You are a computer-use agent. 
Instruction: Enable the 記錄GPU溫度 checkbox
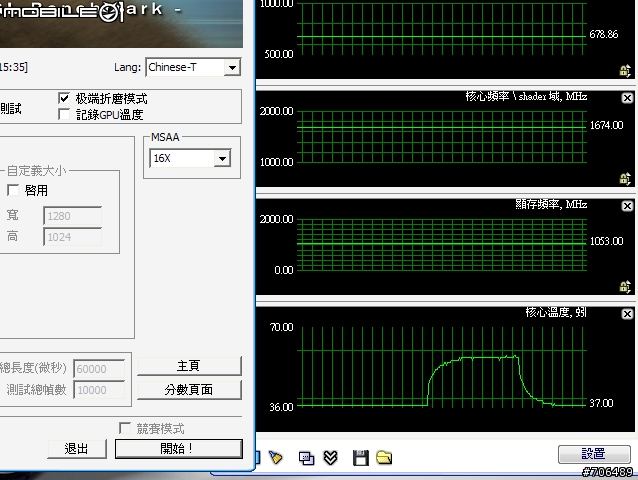click(64, 114)
